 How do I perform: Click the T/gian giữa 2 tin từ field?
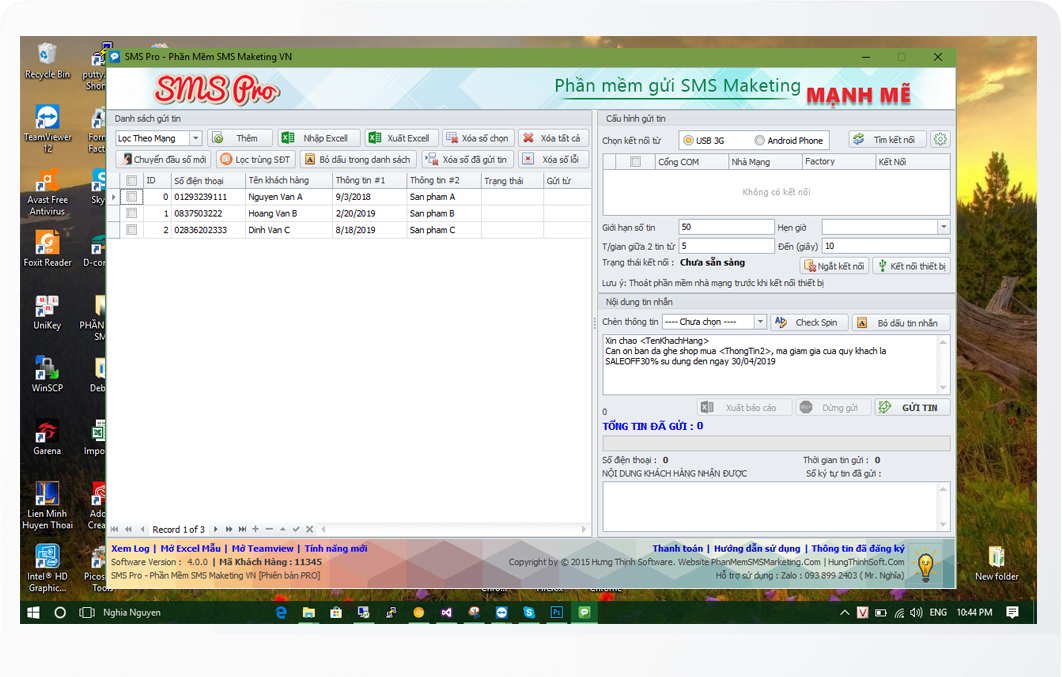(726, 246)
